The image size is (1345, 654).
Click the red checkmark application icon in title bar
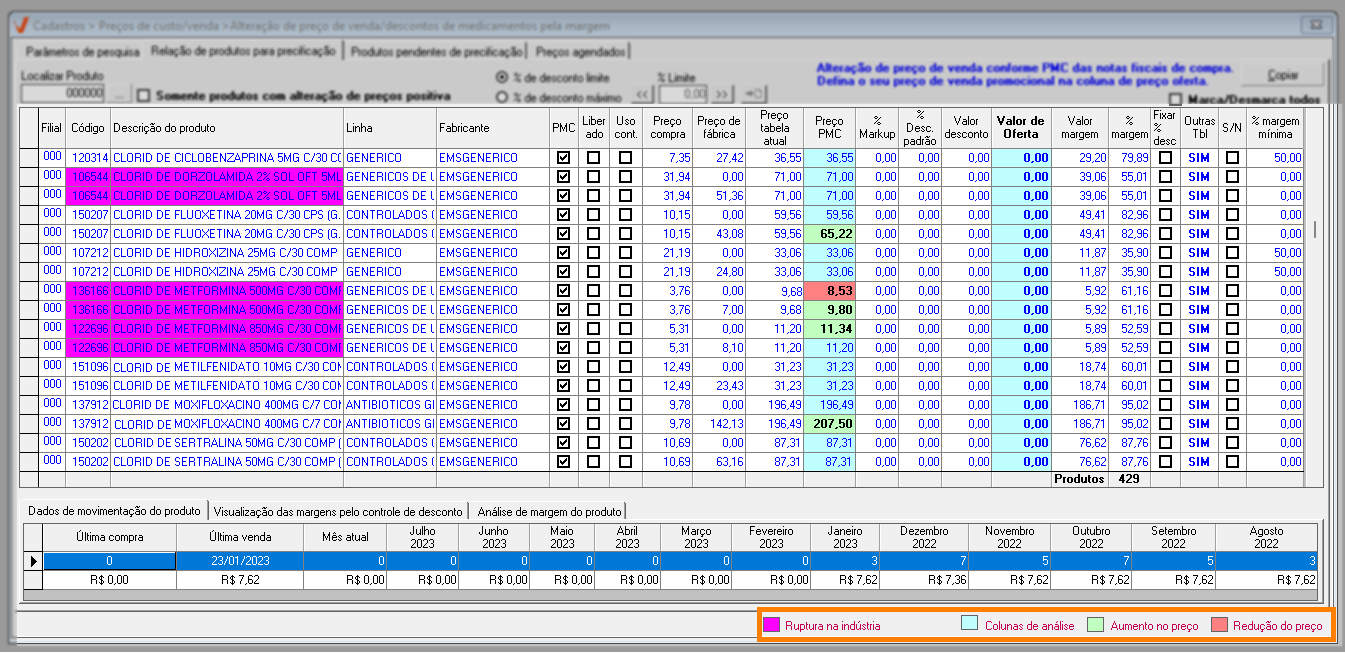pyautogui.click(x=20, y=26)
